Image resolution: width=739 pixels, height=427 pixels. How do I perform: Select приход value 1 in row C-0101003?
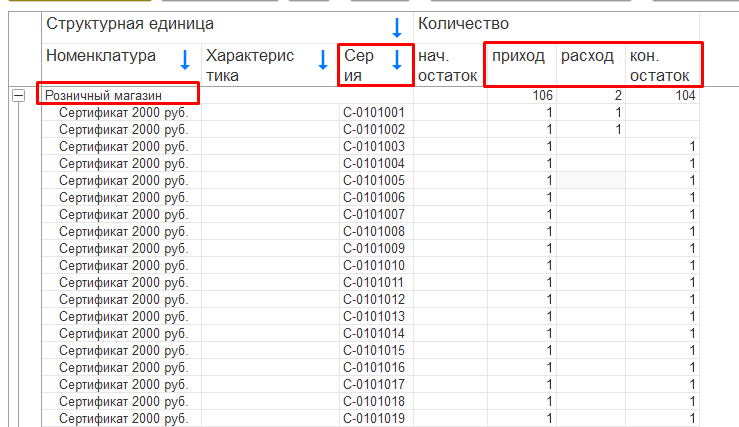(x=522, y=147)
